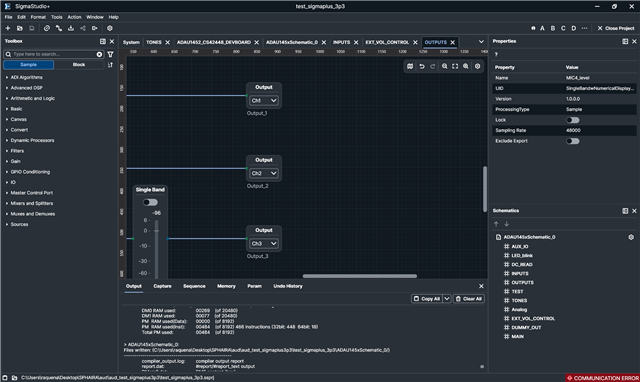Expand Dynamic Processors category
Image resolution: width=640 pixels, height=382 pixels.
[x=32, y=140]
